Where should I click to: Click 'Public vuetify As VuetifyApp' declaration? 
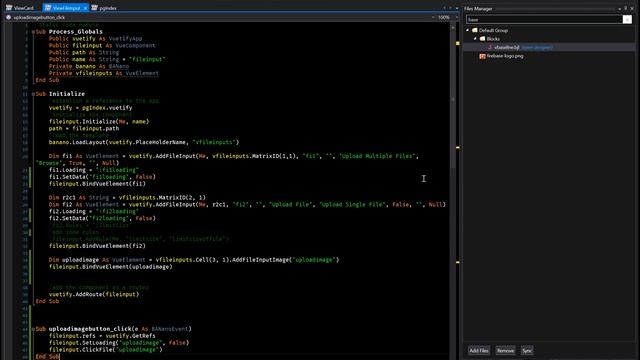[96, 39]
